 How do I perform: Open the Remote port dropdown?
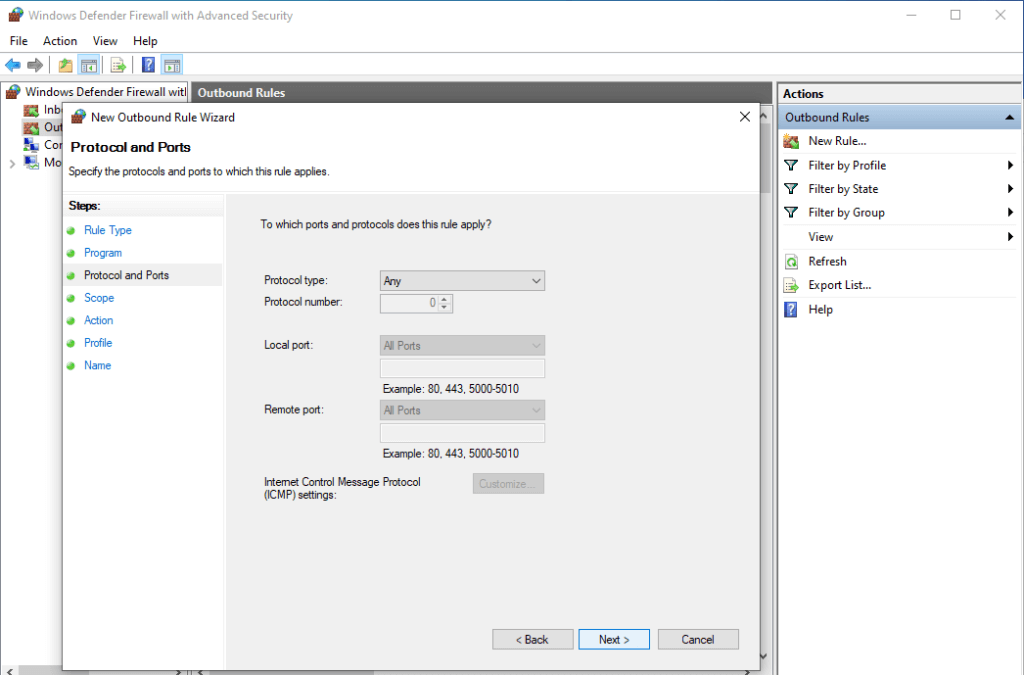tap(462, 410)
